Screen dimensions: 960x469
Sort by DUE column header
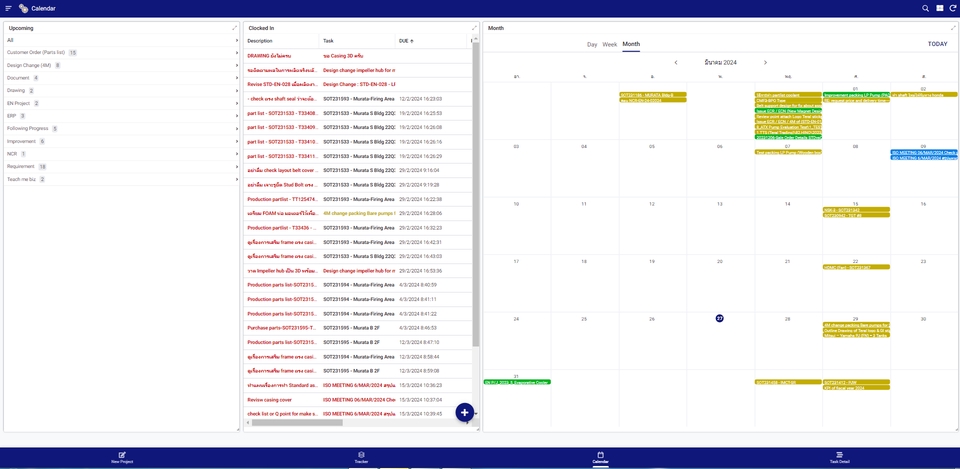pyautogui.click(x=406, y=41)
